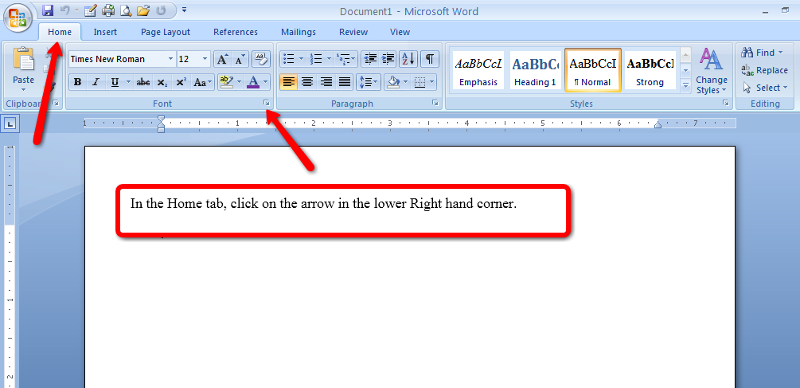
Task: Expand the Underline style dropdown arrow
Action: pyautogui.click(x=128, y=82)
